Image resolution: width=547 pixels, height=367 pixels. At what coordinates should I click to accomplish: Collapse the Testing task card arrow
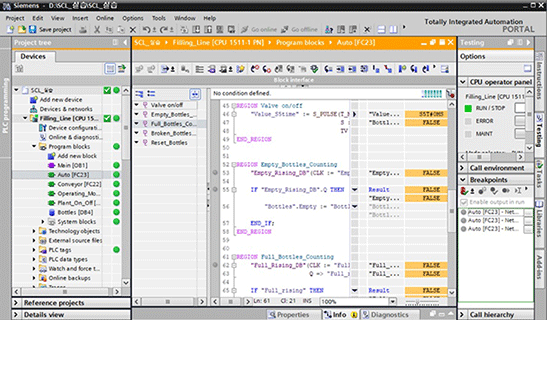(529, 43)
